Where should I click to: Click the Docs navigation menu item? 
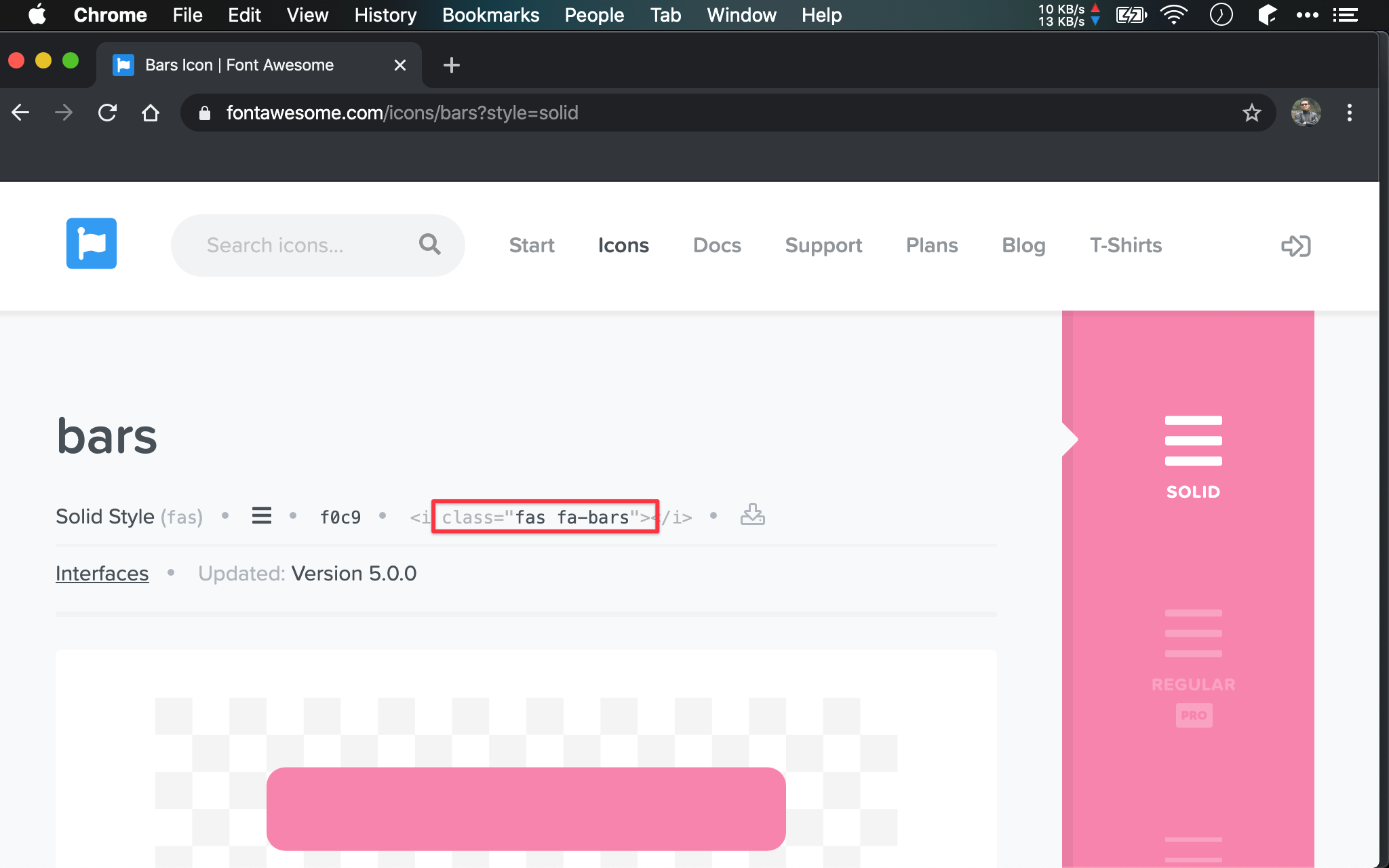(716, 244)
